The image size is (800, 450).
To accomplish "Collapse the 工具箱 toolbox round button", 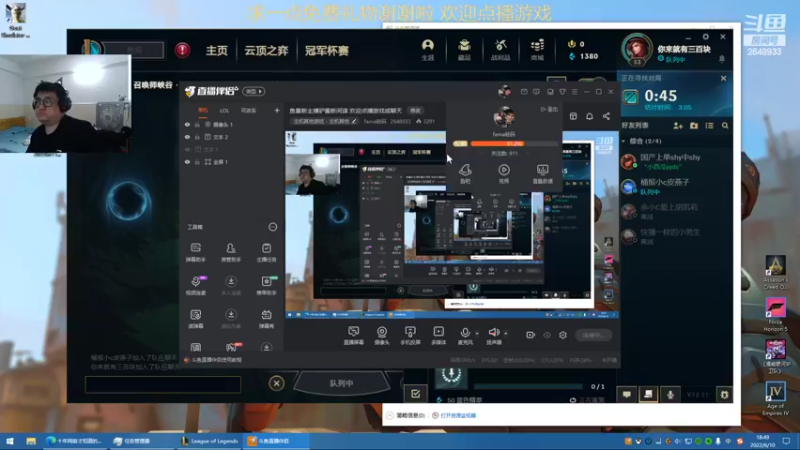I will pyautogui.click(x=273, y=227).
